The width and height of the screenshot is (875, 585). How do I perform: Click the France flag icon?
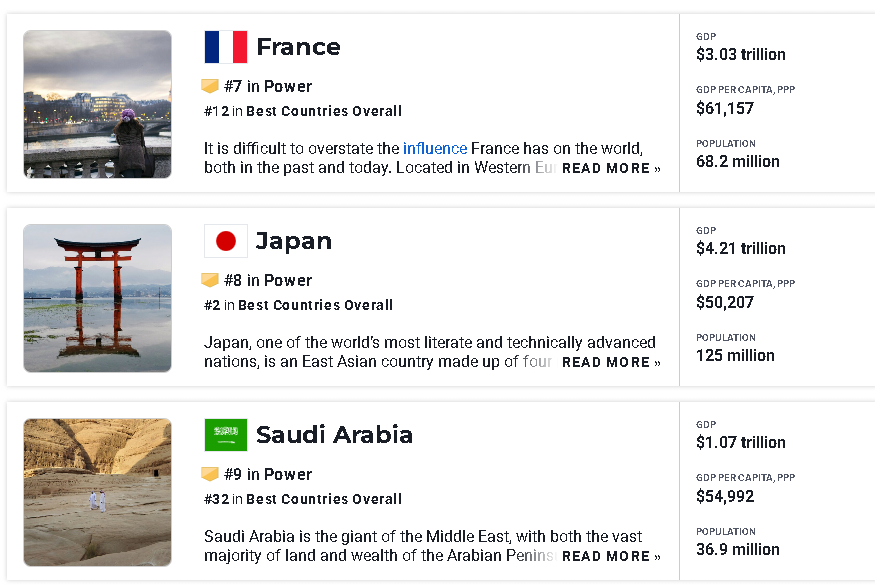[225, 47]
